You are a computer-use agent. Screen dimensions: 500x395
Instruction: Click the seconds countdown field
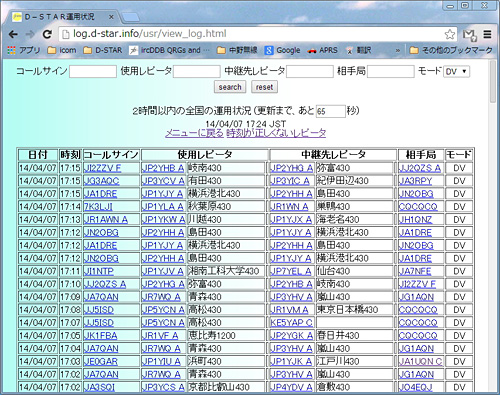coord(330,111)
